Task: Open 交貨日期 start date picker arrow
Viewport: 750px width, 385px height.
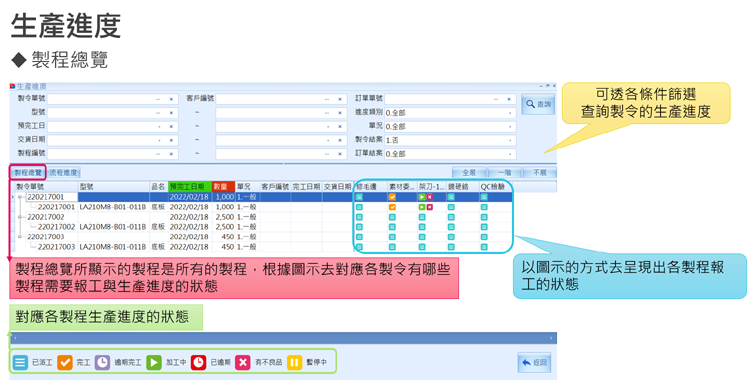Action: pos(160,141)
